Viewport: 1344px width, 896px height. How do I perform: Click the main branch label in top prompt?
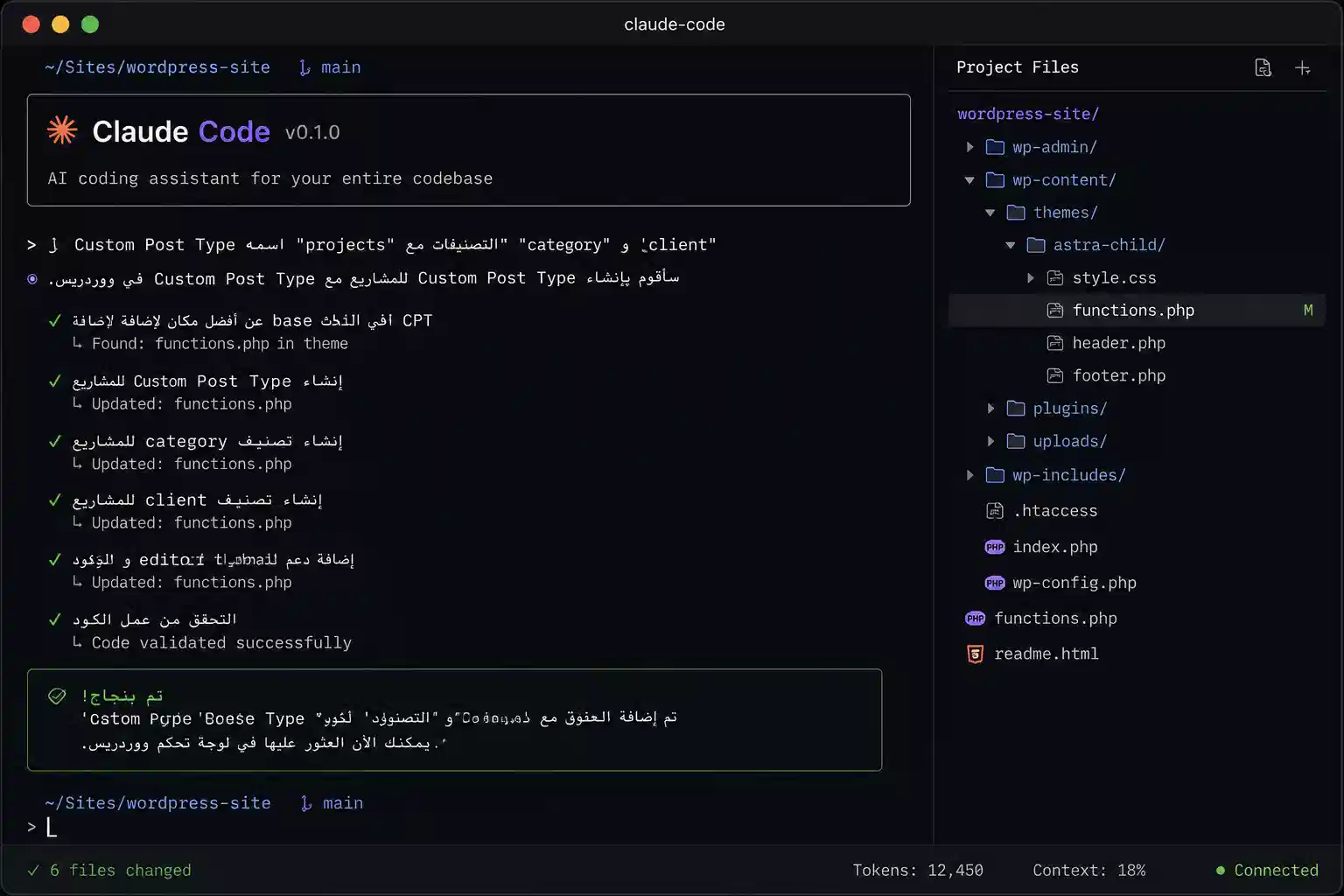tap(340, 67)
